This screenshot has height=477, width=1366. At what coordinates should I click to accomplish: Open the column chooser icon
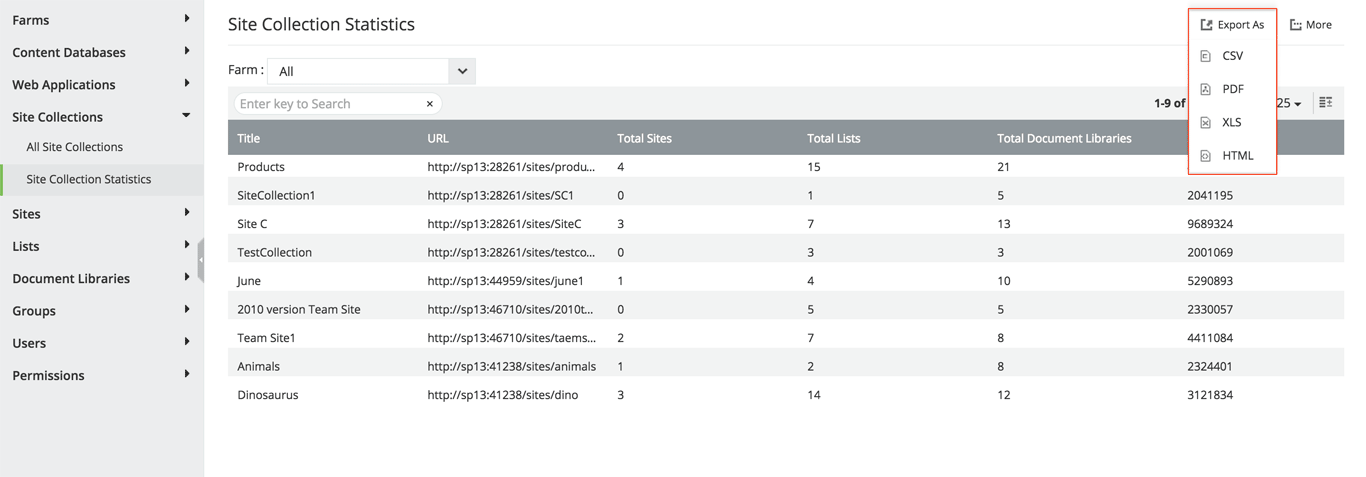coord(1325,103)
